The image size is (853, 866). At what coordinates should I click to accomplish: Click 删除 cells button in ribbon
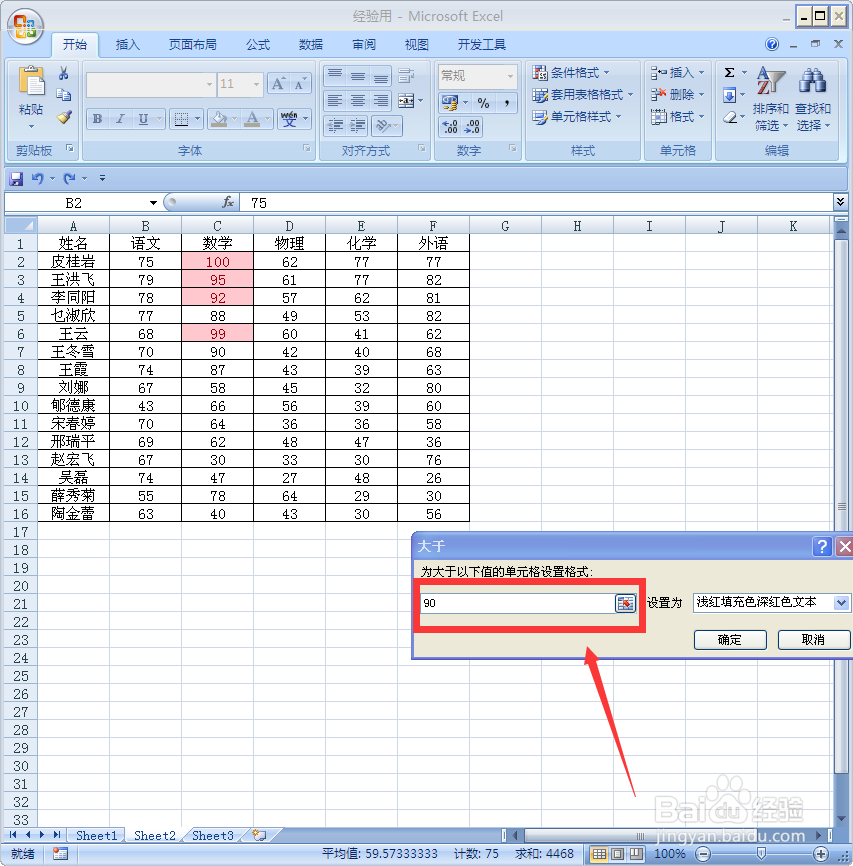coord(677,94)
